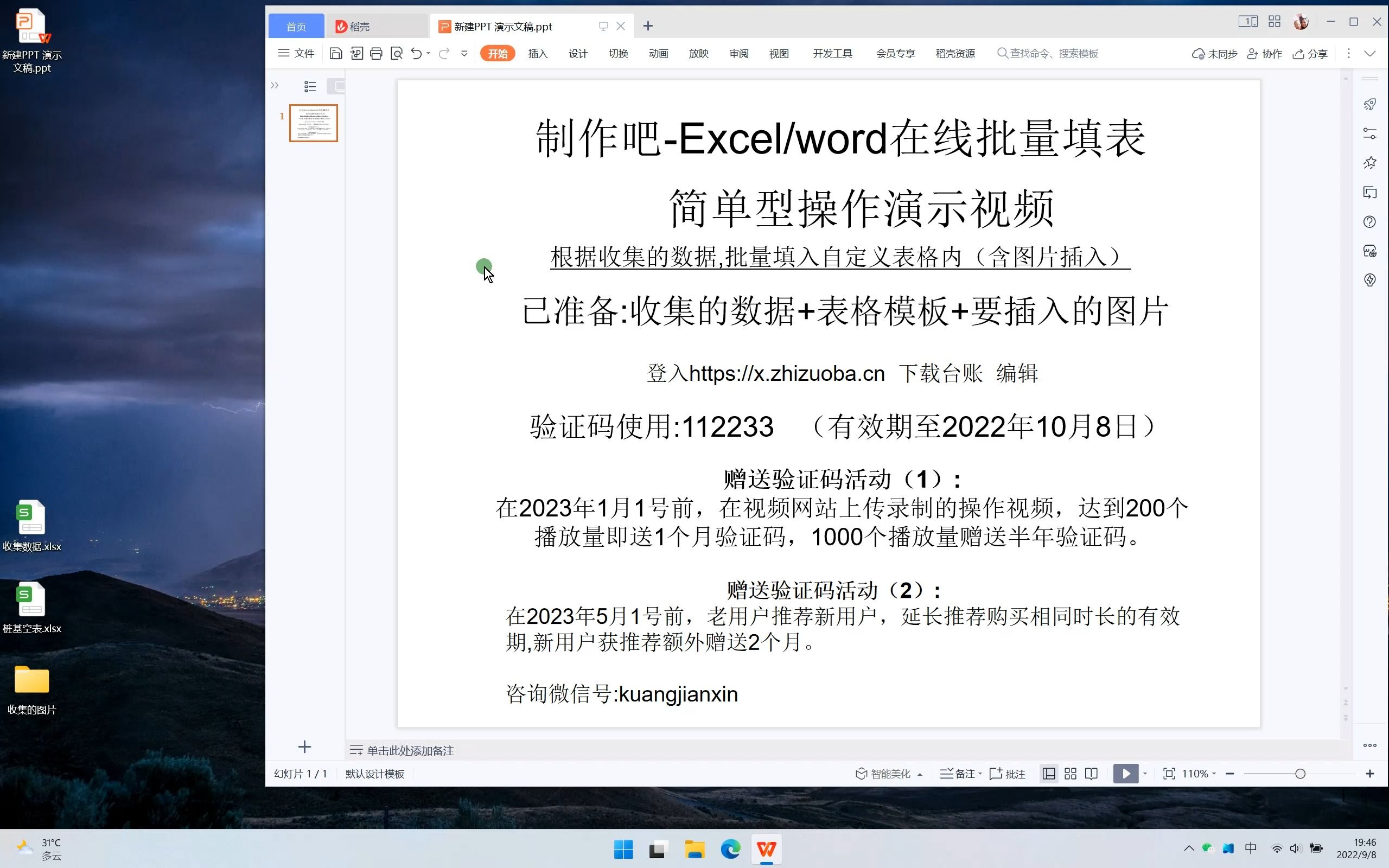Open the 稻壳资源 tab

click(x=955, y=53)
